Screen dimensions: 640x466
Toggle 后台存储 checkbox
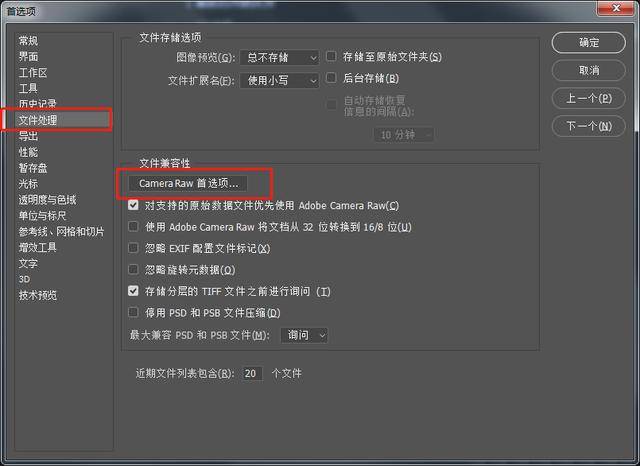click(x=331, y=78)
